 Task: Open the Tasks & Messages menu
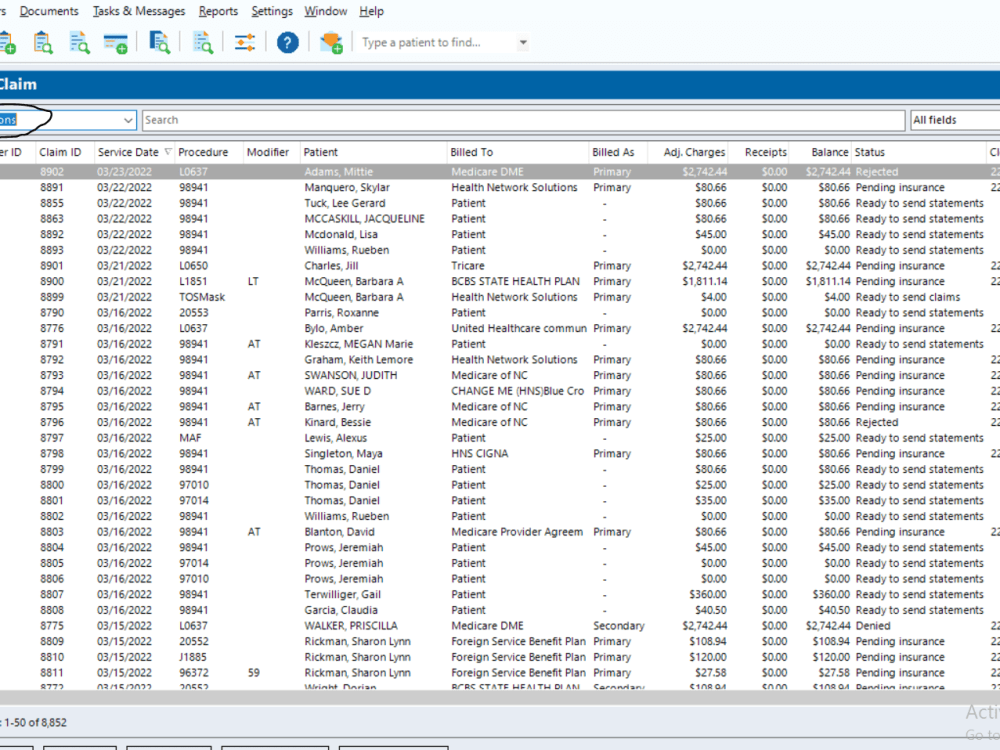tap(139, 11)
